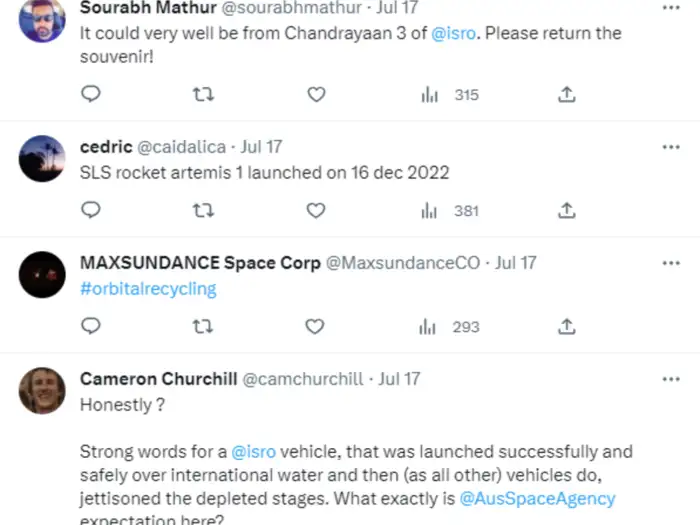Reply to Sourabh Mathur's tweet
700x525 pixels.
90,95
